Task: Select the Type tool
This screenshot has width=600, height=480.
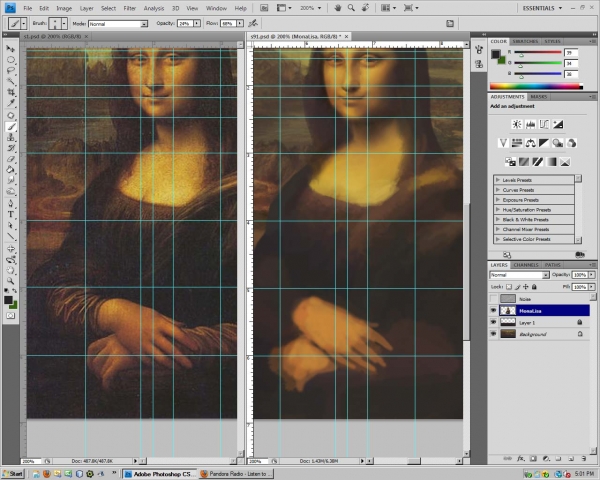Action: pos(10,214)
